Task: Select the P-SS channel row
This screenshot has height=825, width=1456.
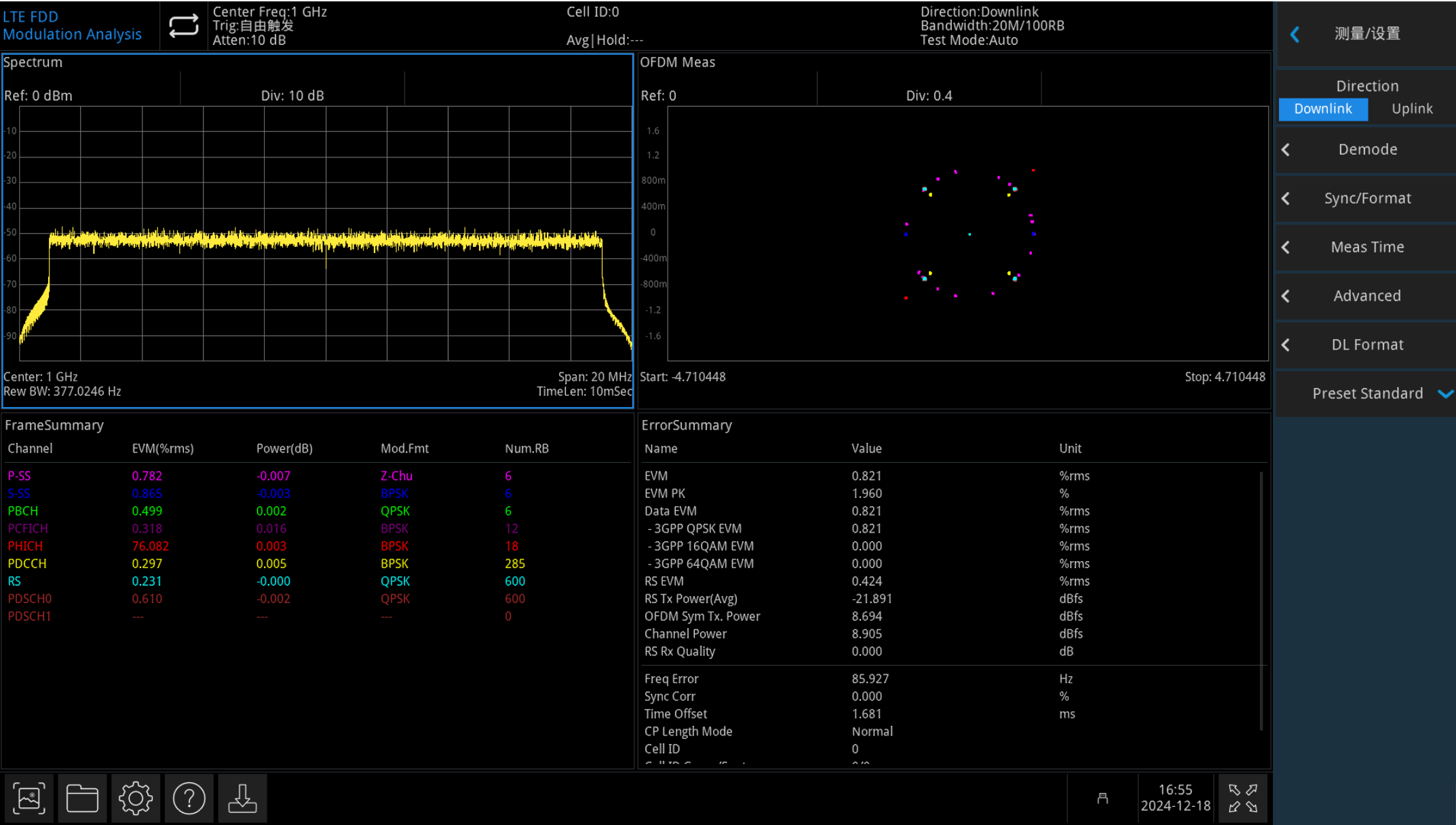Action: coord(317,476)
